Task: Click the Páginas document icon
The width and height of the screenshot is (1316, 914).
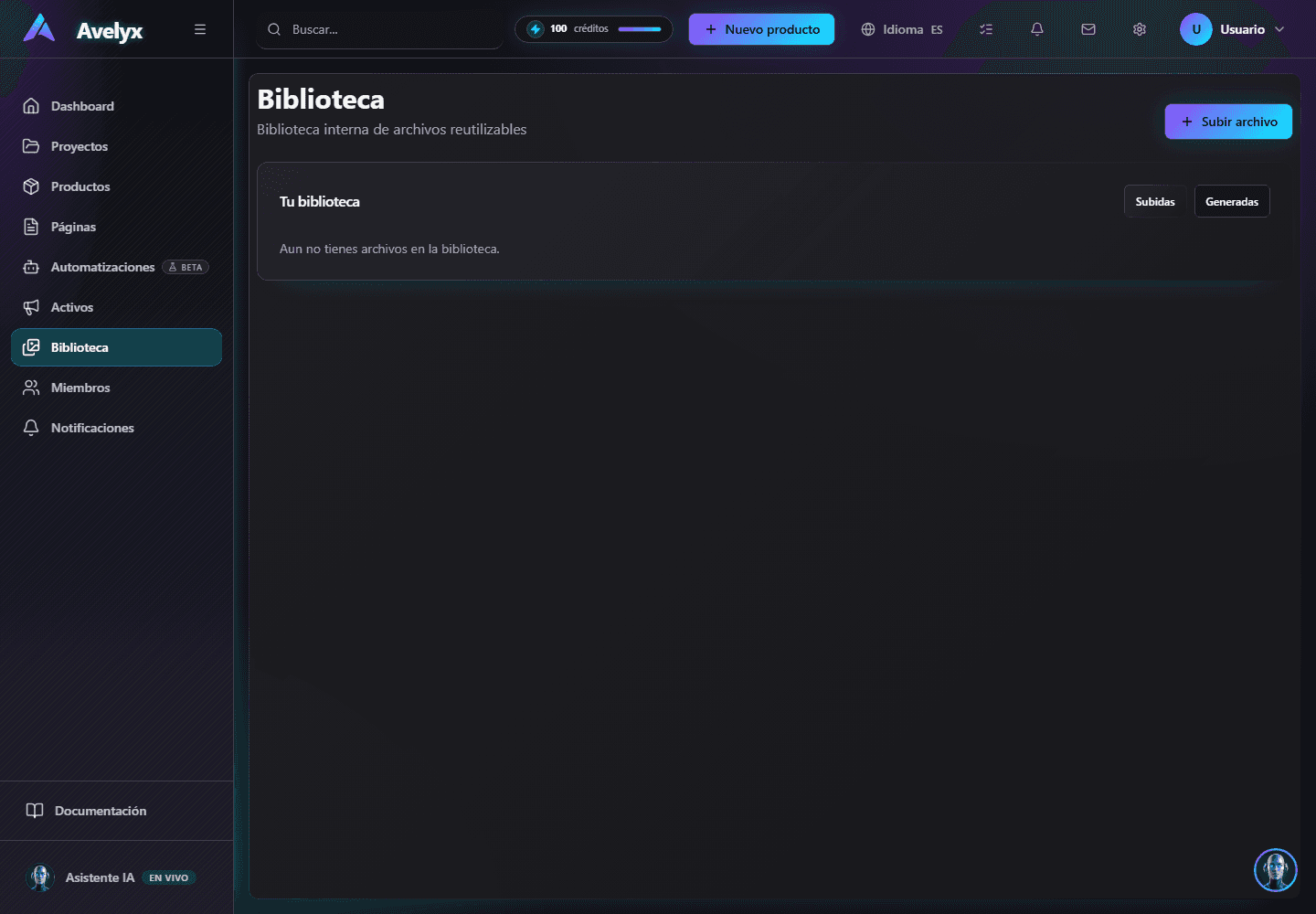Action: pyautogui.click(x=31, y=227)
